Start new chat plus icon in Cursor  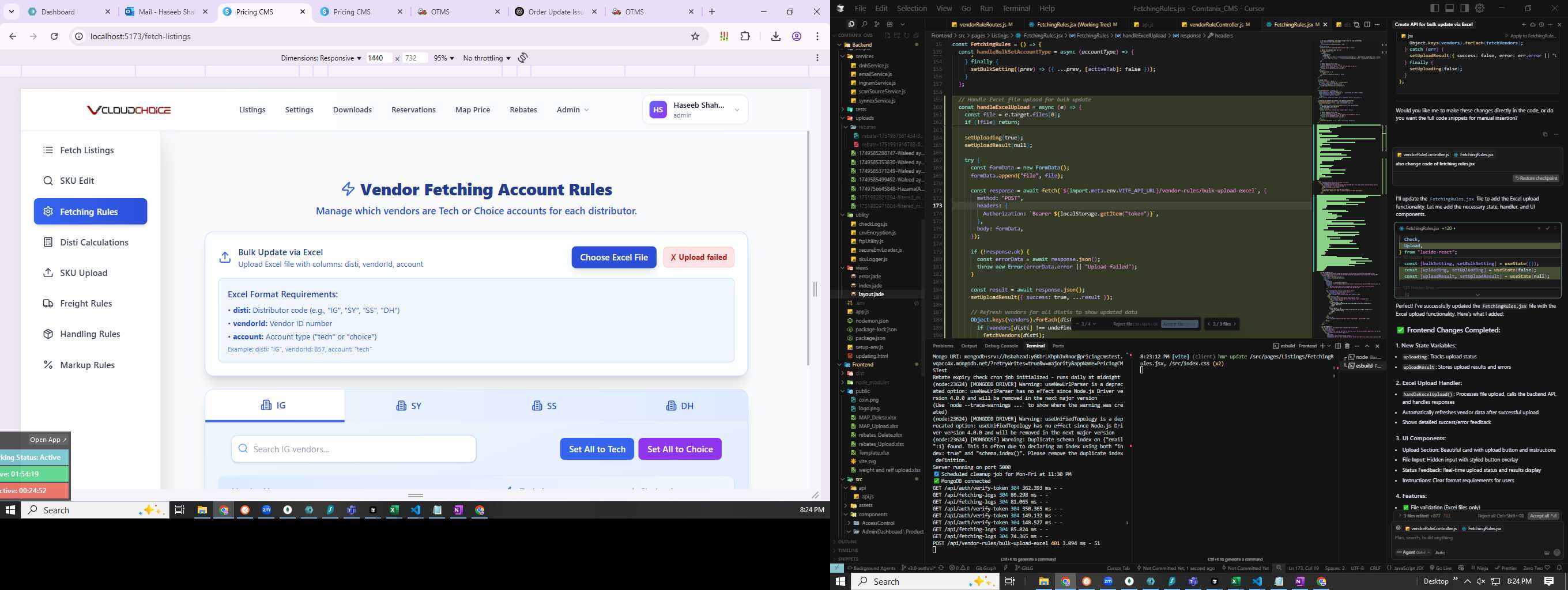(x=1524, y=24)
